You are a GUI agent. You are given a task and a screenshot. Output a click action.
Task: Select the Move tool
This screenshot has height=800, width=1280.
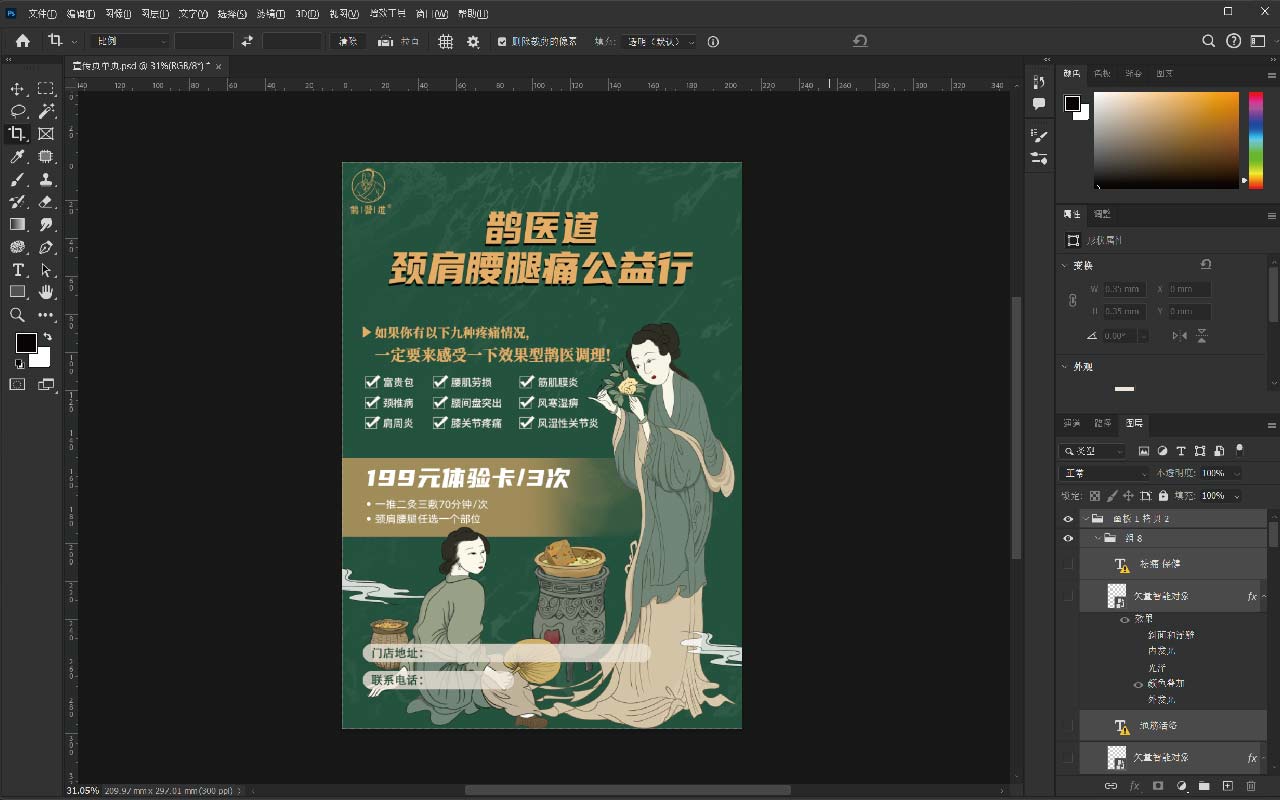tap(17, 89)
